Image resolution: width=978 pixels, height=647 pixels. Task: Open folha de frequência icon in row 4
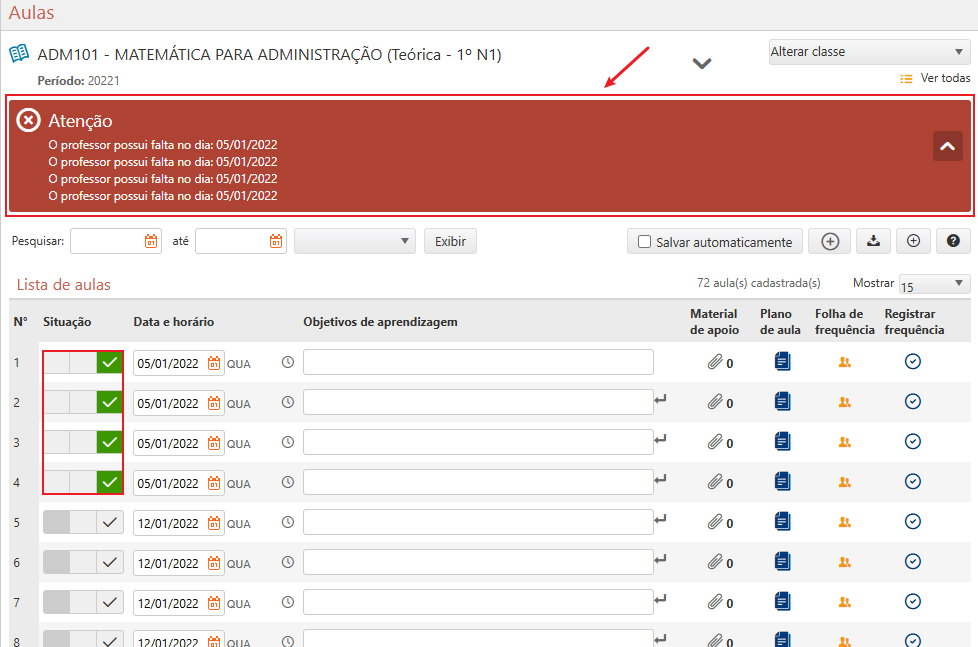tap(845, 482)
